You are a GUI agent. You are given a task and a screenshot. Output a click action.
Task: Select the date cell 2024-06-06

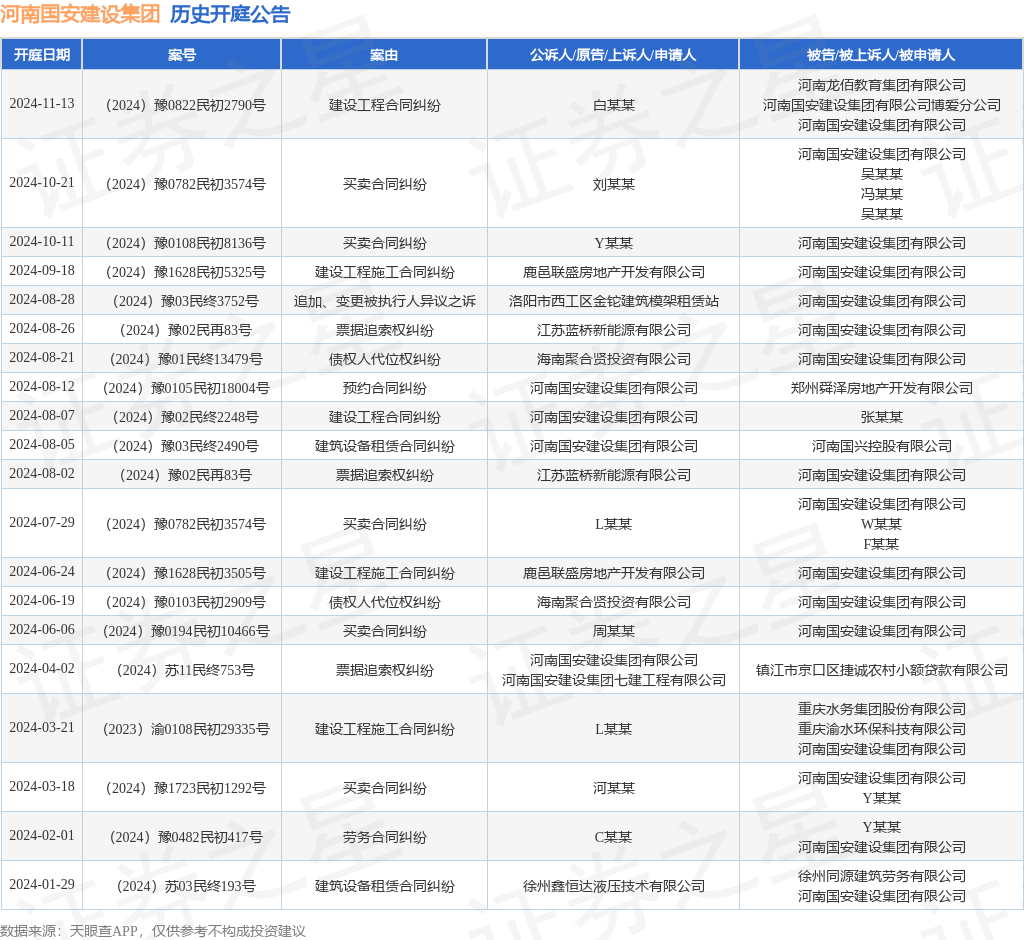[42, 630]
